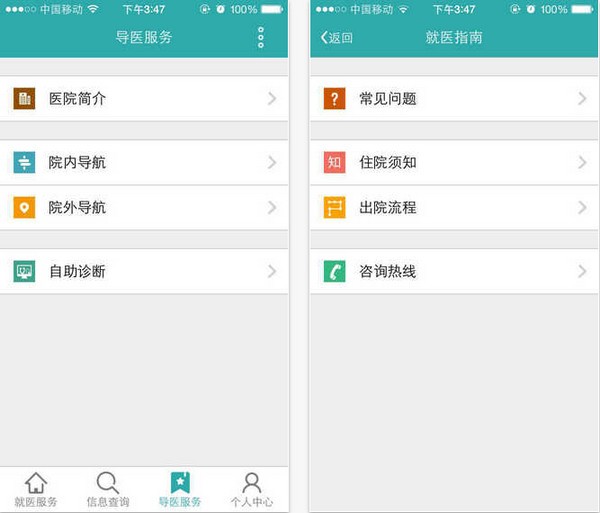
Task: Select the 就医服务 home tab
Action: [36, 490]
